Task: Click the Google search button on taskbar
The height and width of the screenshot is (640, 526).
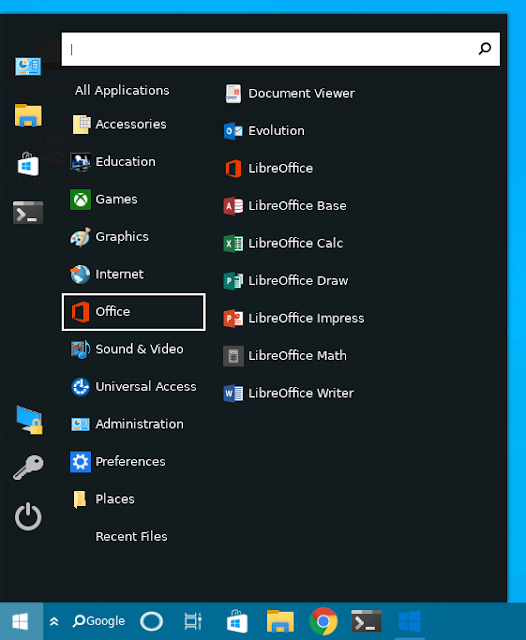Action: pyautogui.click(x=99, y=622)
